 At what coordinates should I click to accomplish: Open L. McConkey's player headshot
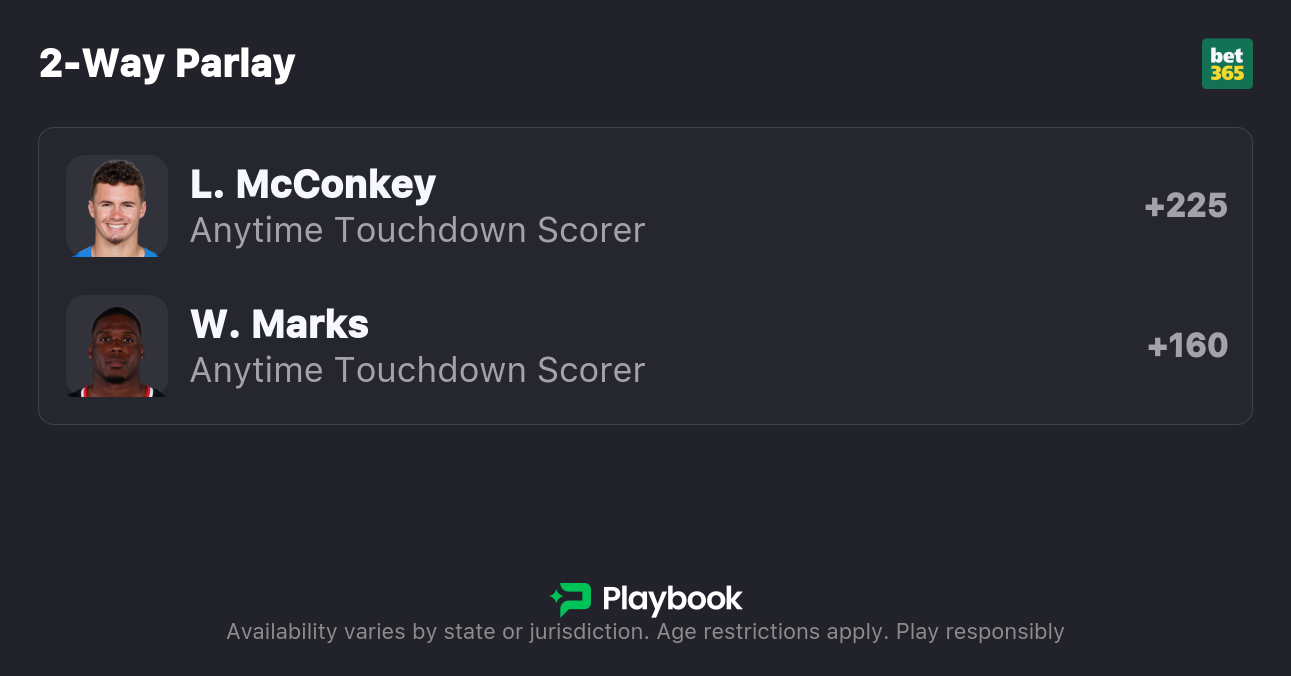pos(117,206)
